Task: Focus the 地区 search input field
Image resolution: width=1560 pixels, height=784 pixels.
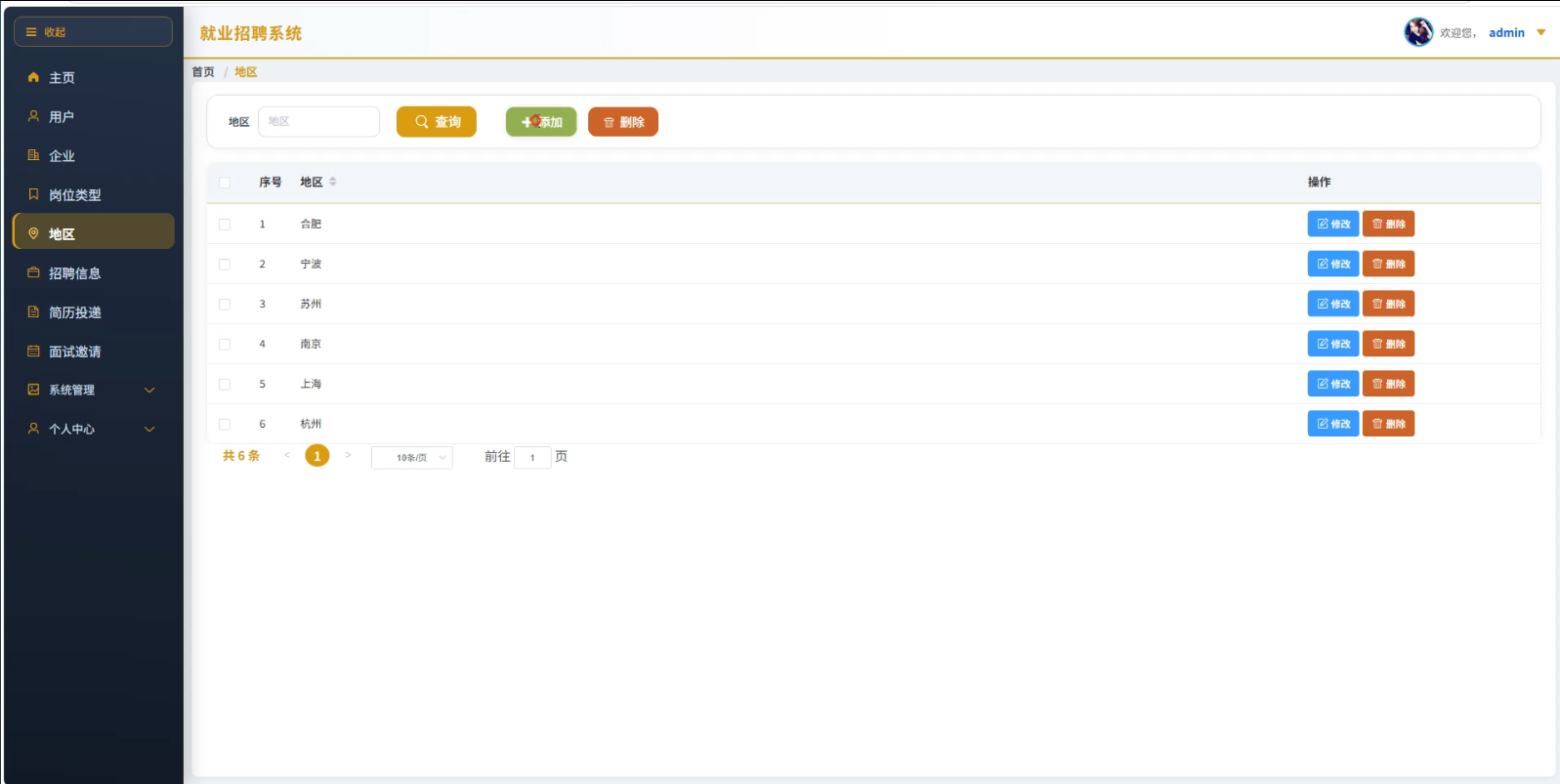Action: pos(318,122)
